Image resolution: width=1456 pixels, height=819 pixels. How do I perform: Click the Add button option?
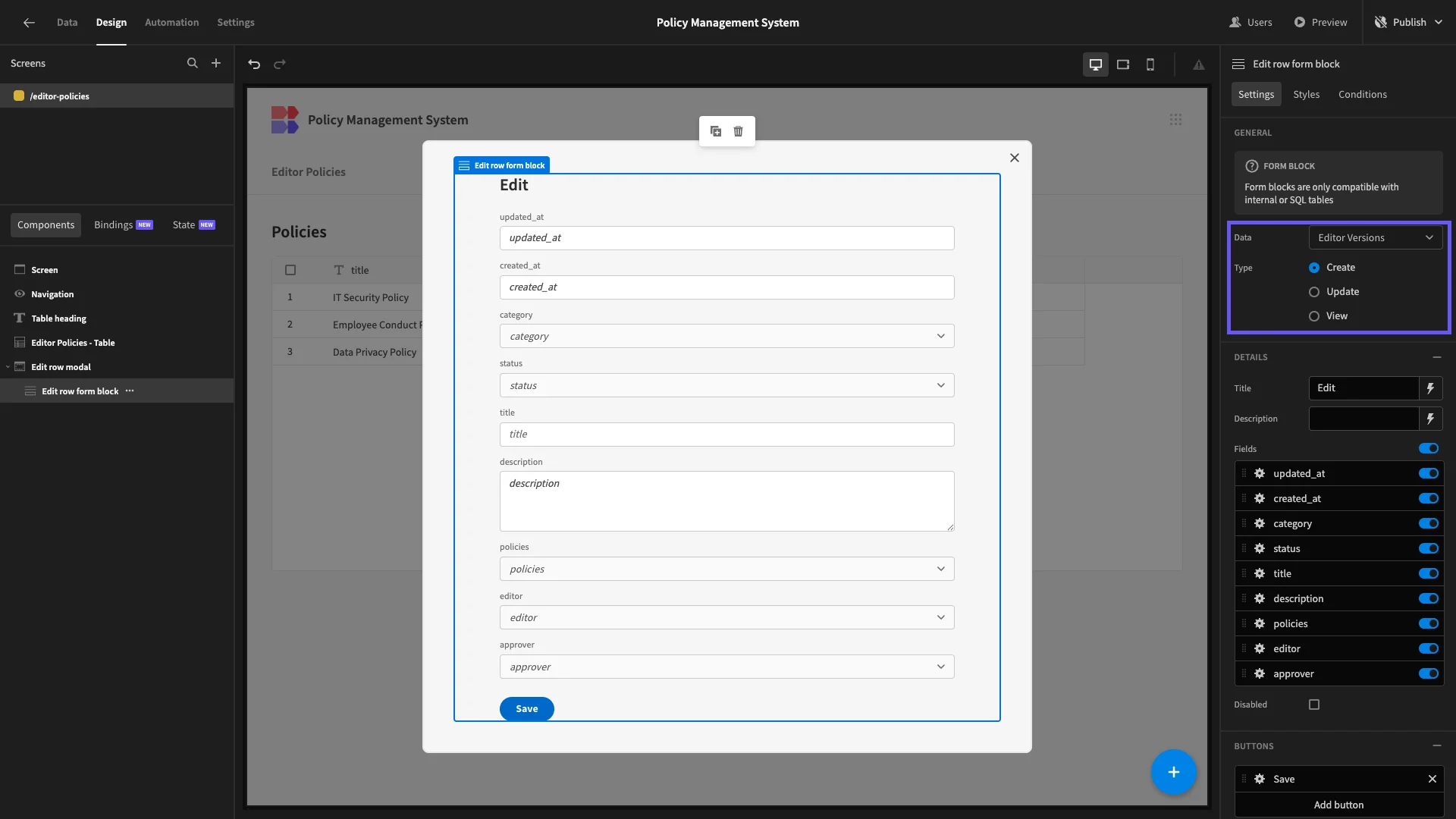pyautogui.click(x=1338, y=805)
